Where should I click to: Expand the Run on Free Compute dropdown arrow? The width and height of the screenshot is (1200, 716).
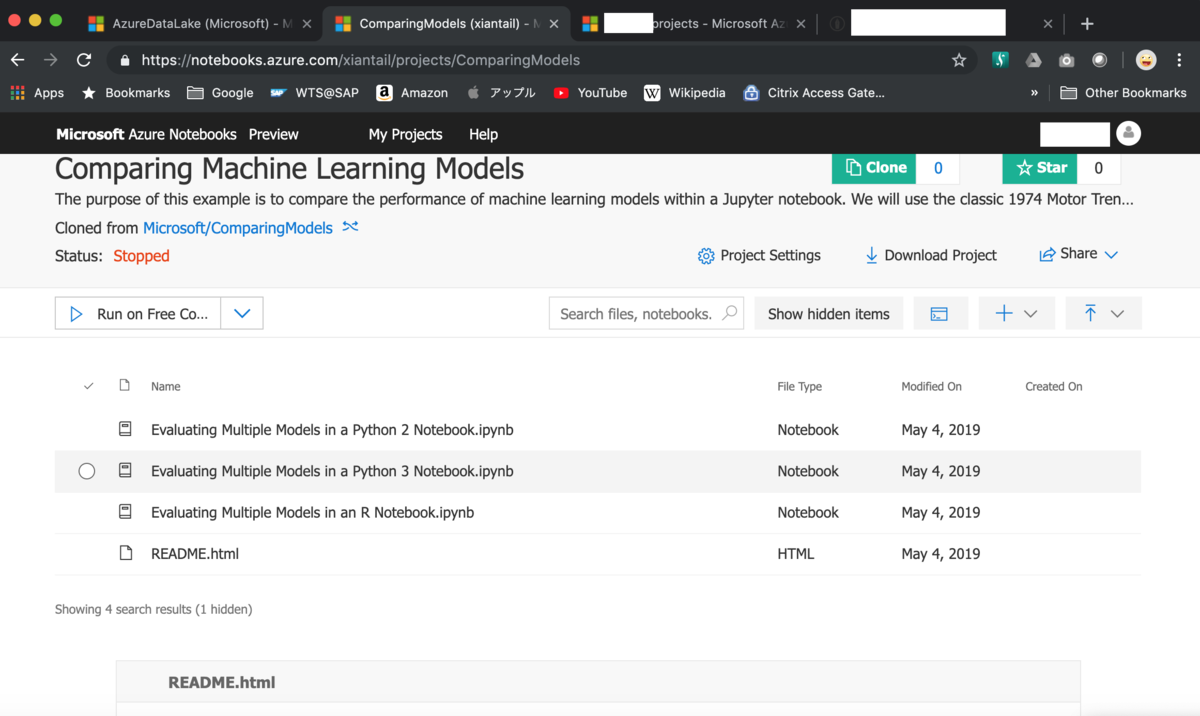tap(242, 314)
